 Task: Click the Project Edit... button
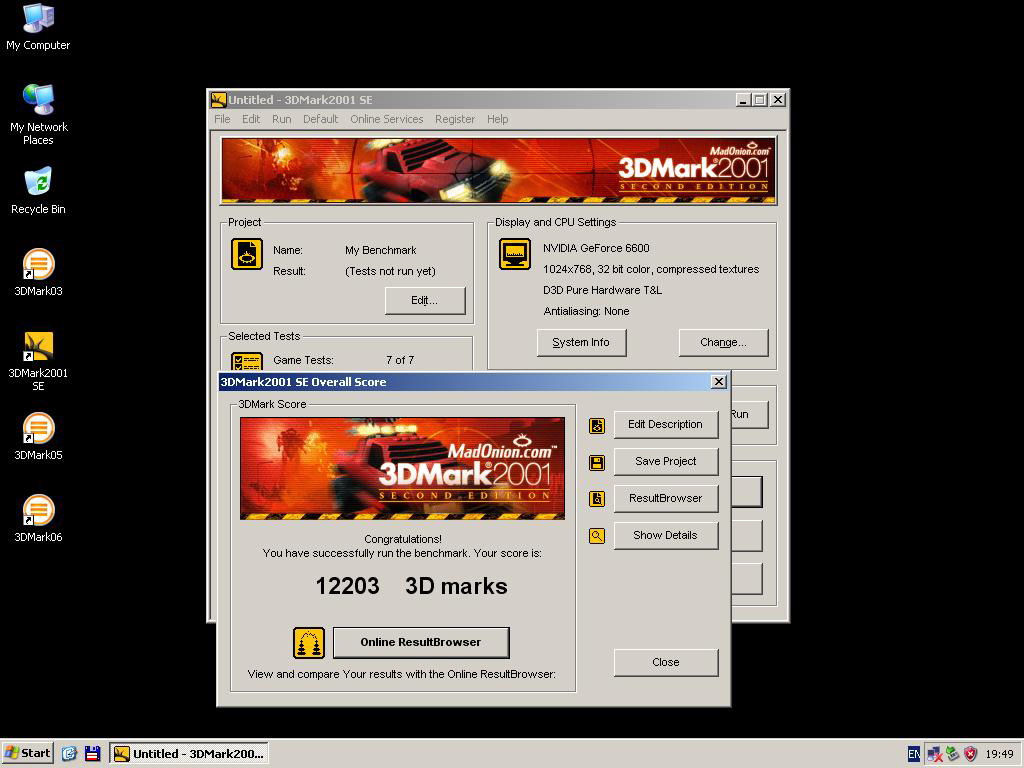[x=424, y=300]
